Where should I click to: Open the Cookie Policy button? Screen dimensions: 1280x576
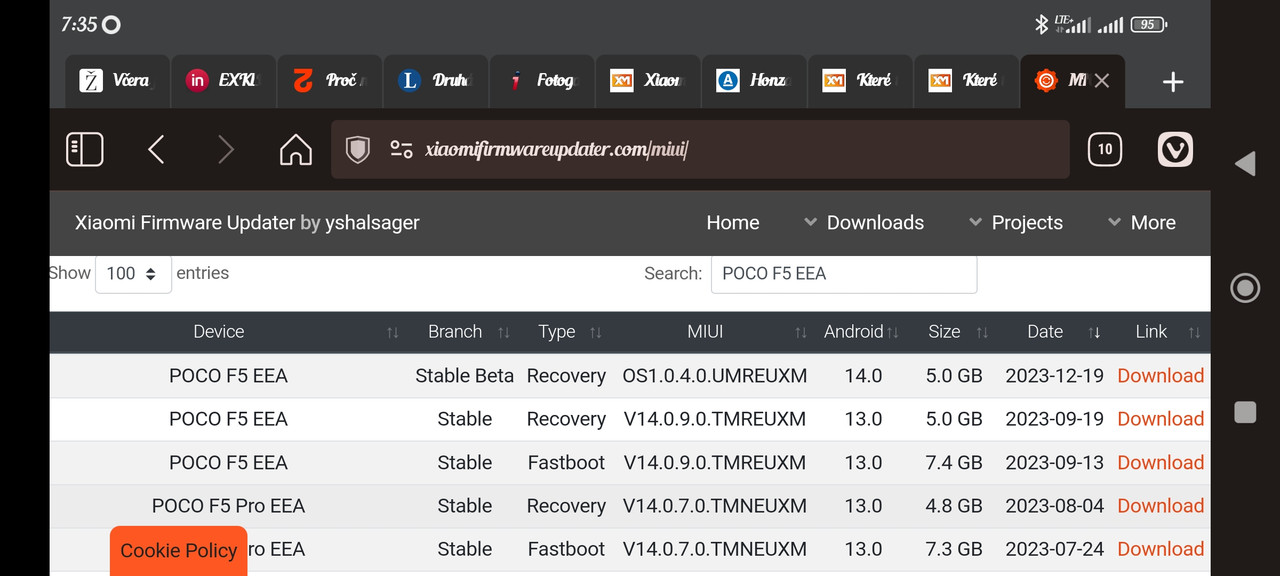tap(178, 551)
